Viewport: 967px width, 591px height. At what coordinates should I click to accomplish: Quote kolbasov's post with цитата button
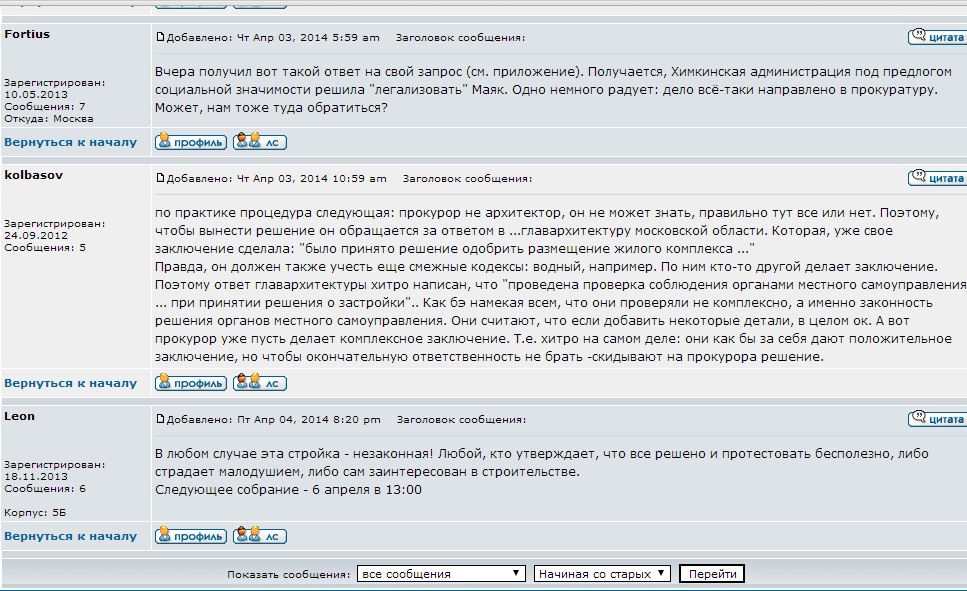(x=936, y=178)
